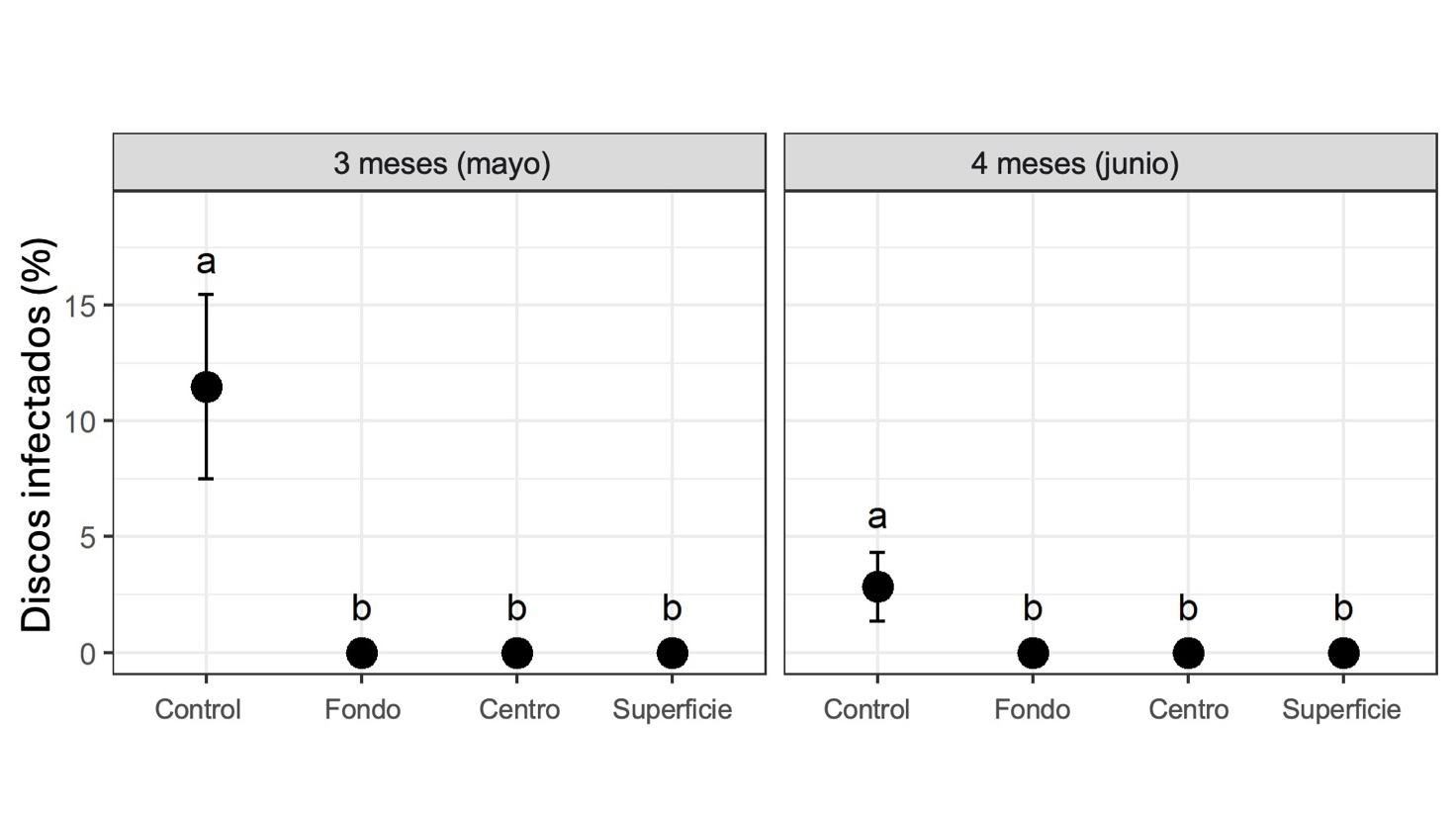This screenshot has height=819, width=1456.
Task: Select the "3 meses (mayo)" panel header
Action: coord(440,163)
